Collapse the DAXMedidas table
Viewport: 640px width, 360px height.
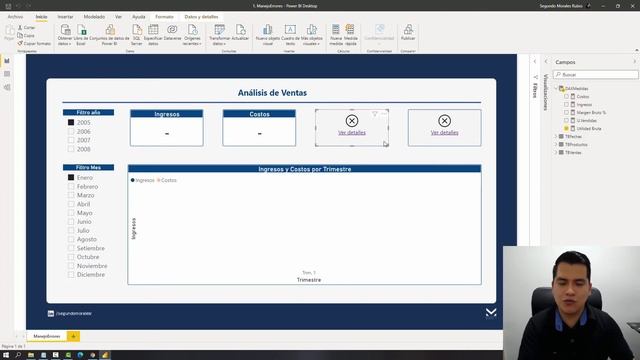click(556, 88)
